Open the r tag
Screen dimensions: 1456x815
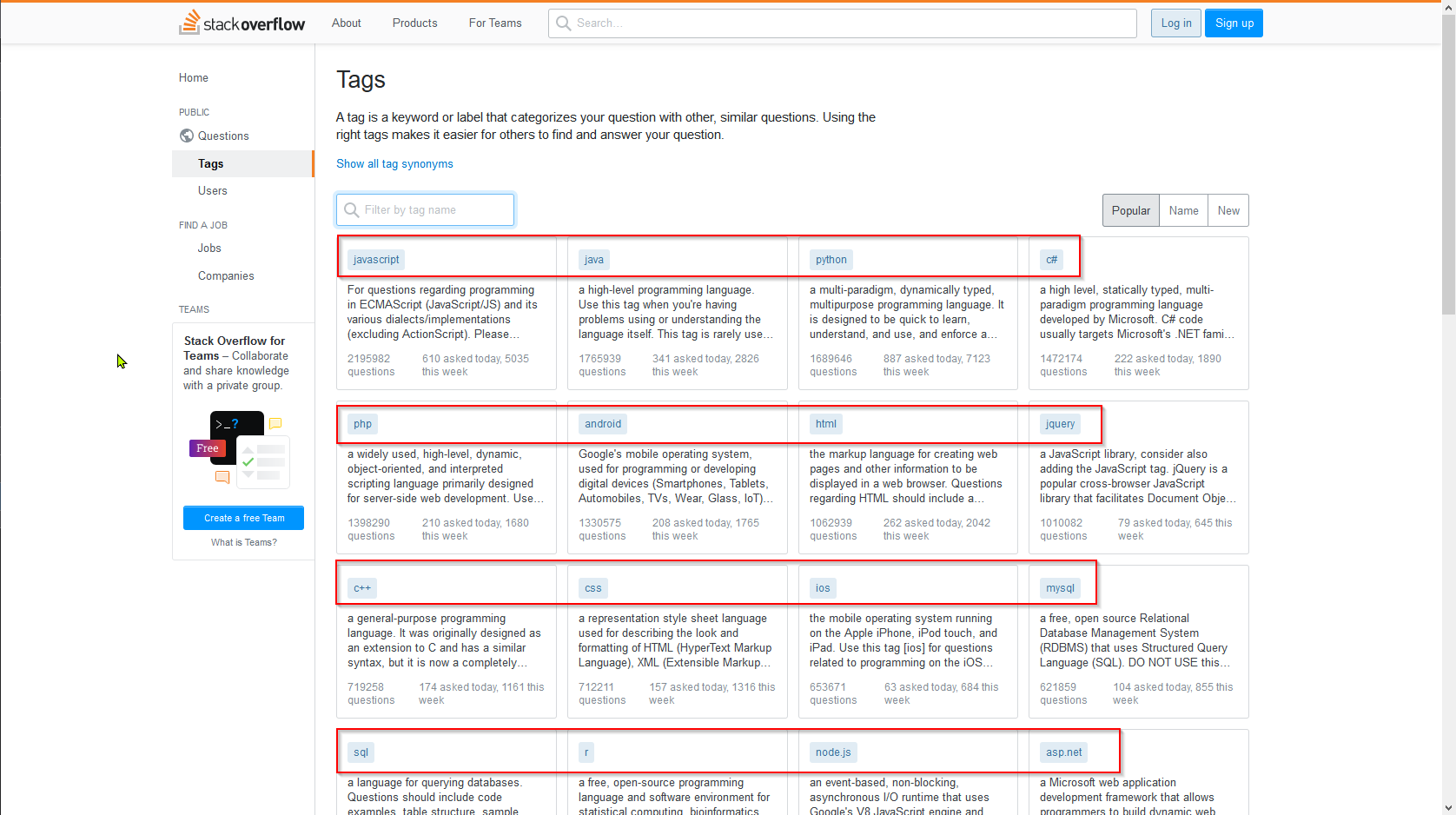[586, 752]
